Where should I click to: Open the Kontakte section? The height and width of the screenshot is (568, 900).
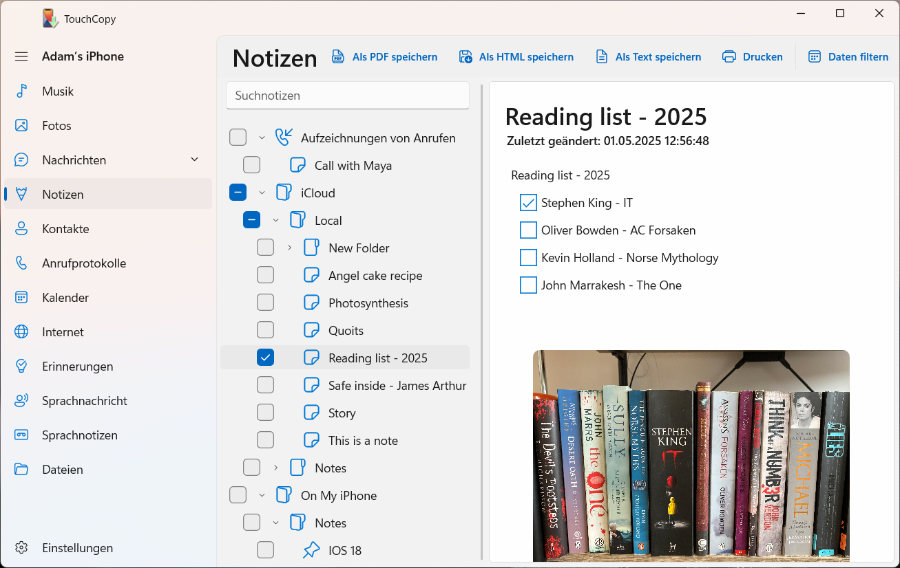(108, 228)
